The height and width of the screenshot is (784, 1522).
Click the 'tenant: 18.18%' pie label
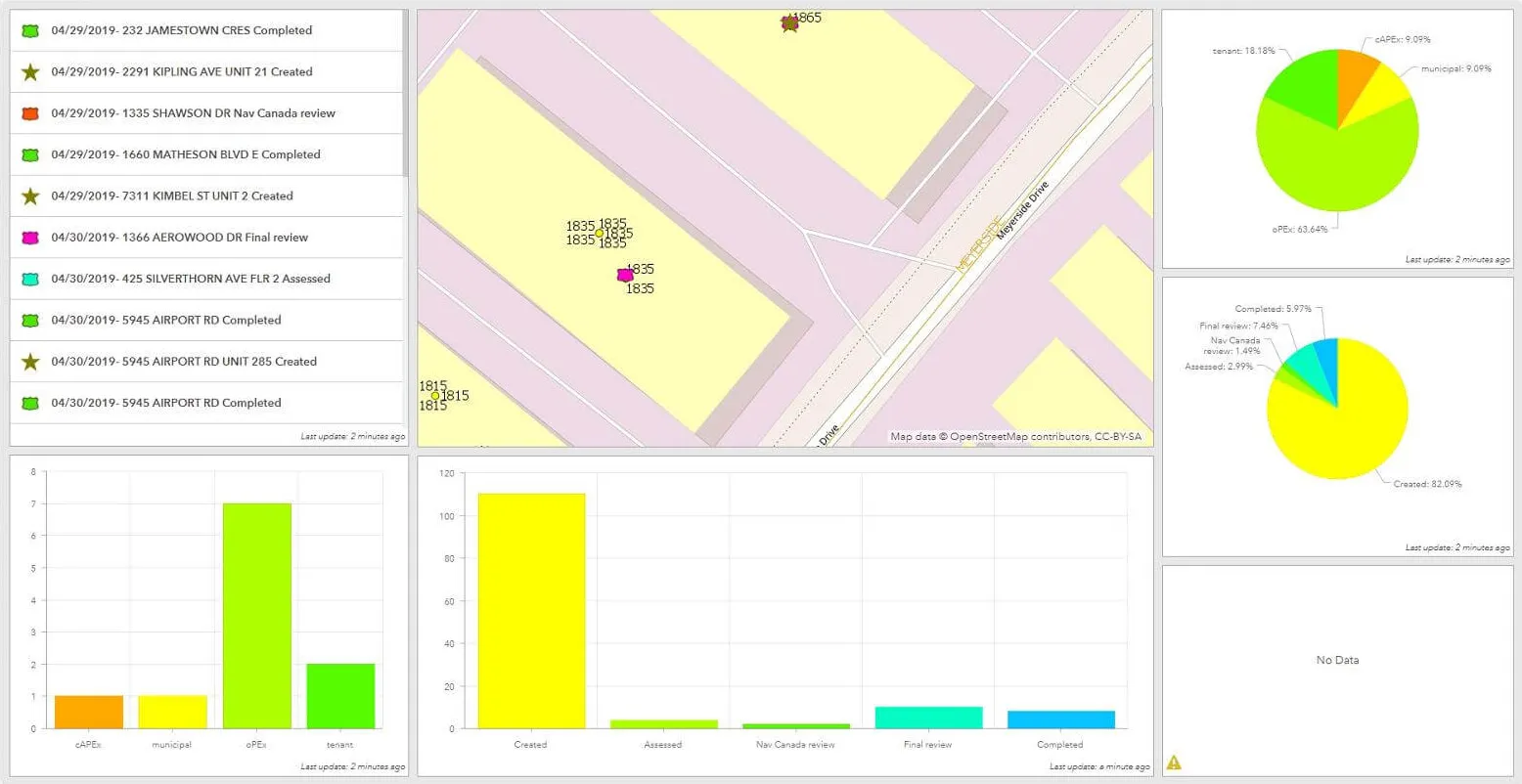click(x=1244, y=51)
